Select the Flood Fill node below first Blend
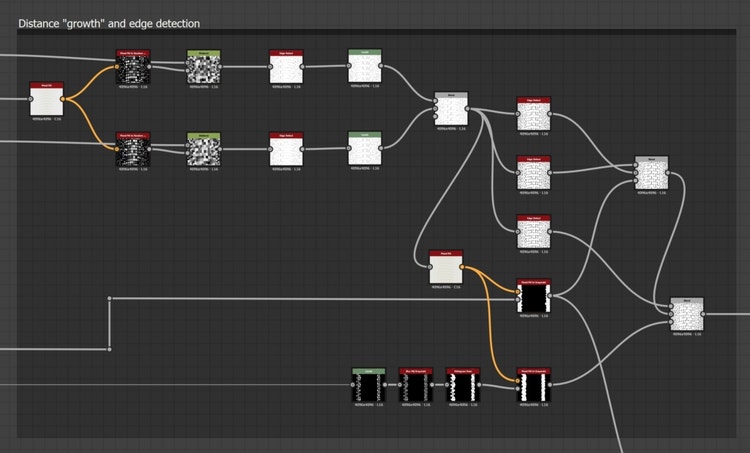Viewport: 750px width, 453px height. [x=446, y=267]
